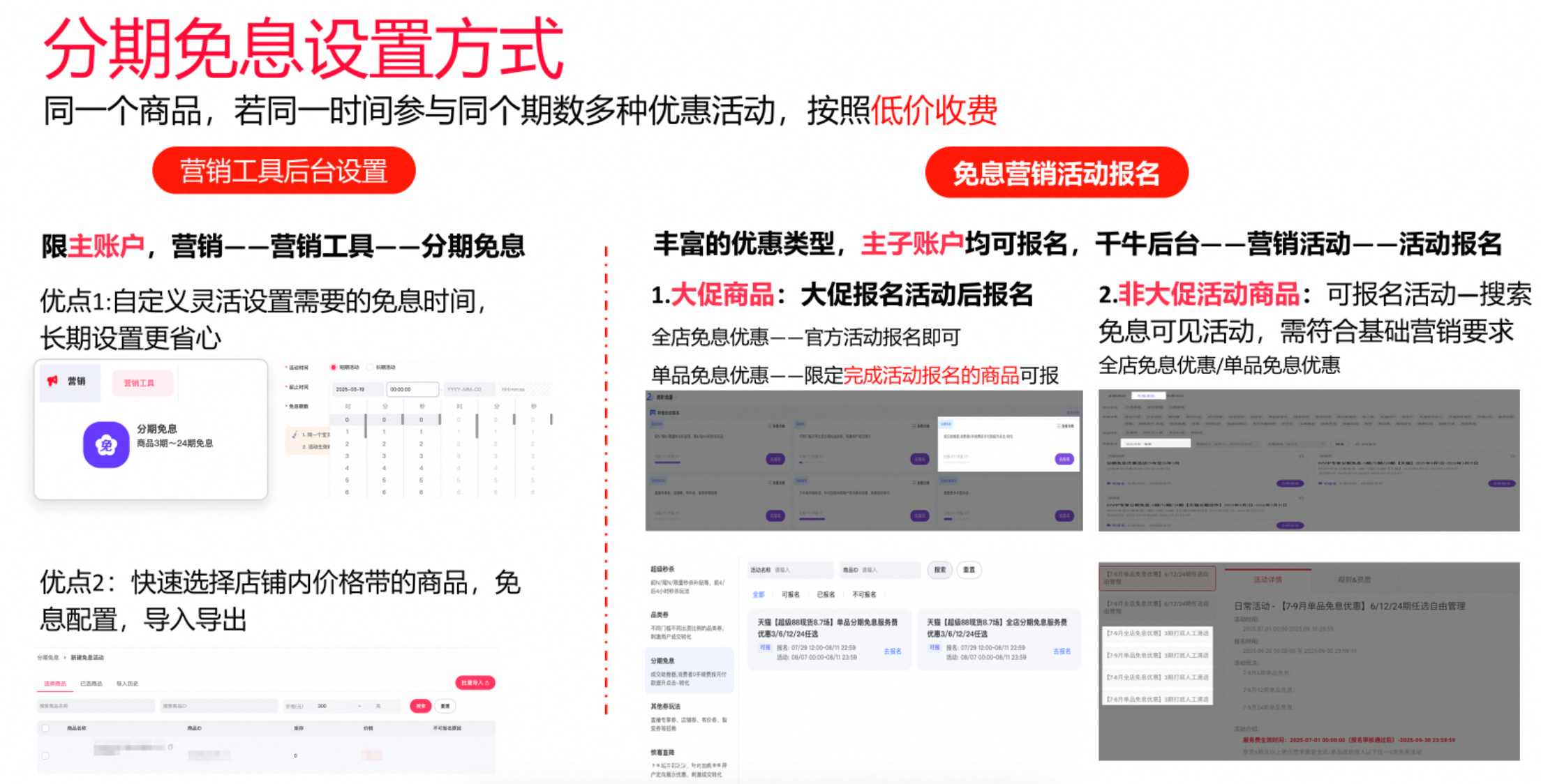Click the outlined 重置 button in activity list
1541x784 pixels.
click(969, 570)
